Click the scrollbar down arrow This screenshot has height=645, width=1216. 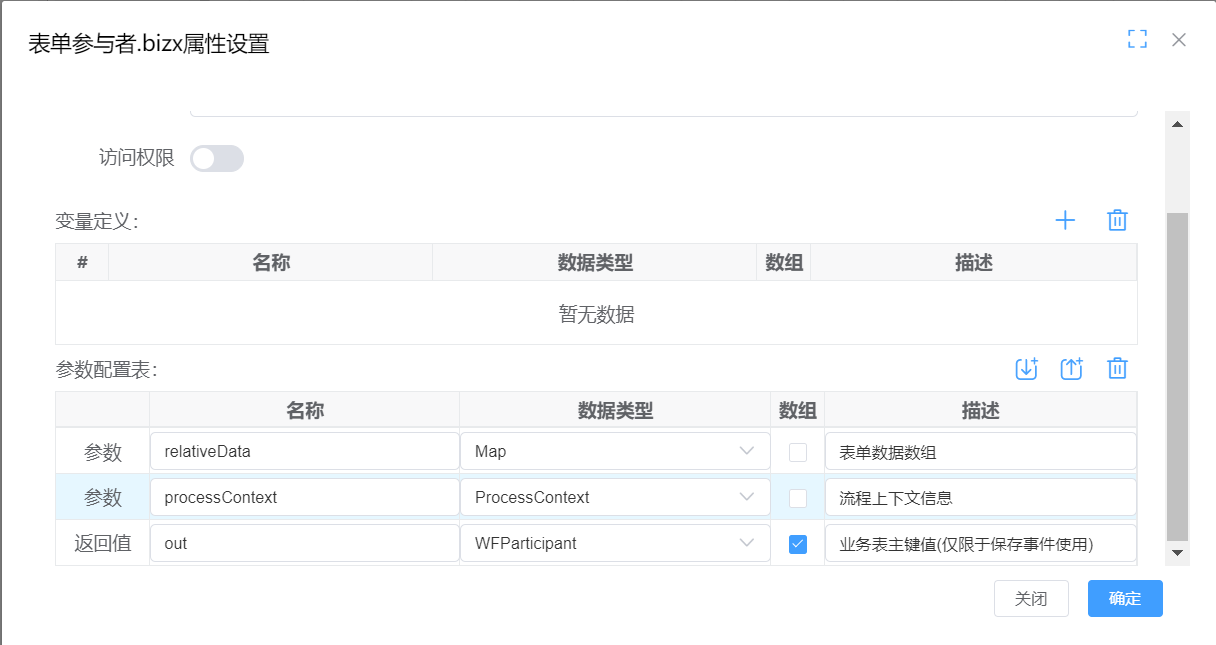click(x=1177, y=552)
